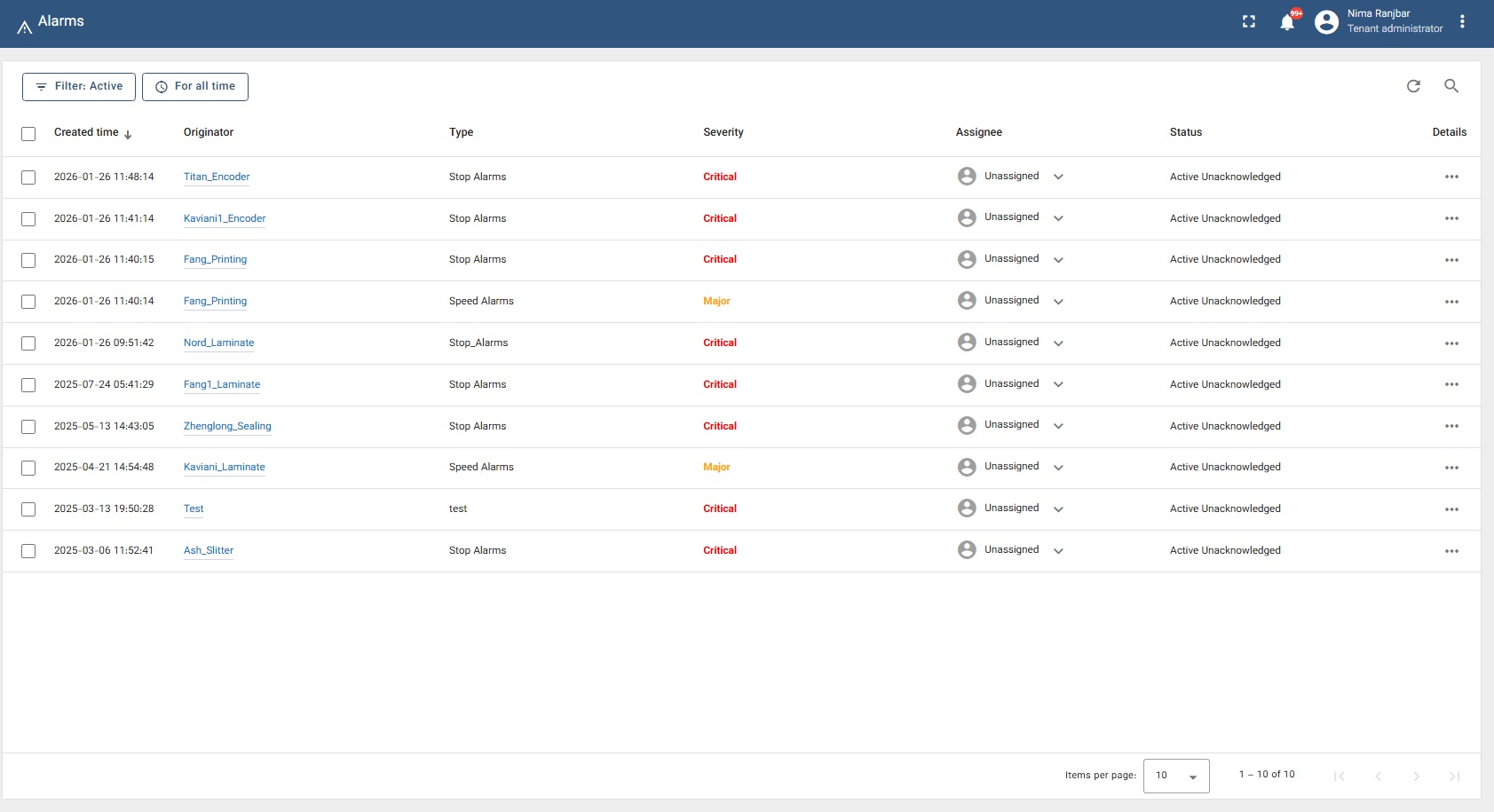
Task: Go to next page of alarms
Action: [1414, 775]
